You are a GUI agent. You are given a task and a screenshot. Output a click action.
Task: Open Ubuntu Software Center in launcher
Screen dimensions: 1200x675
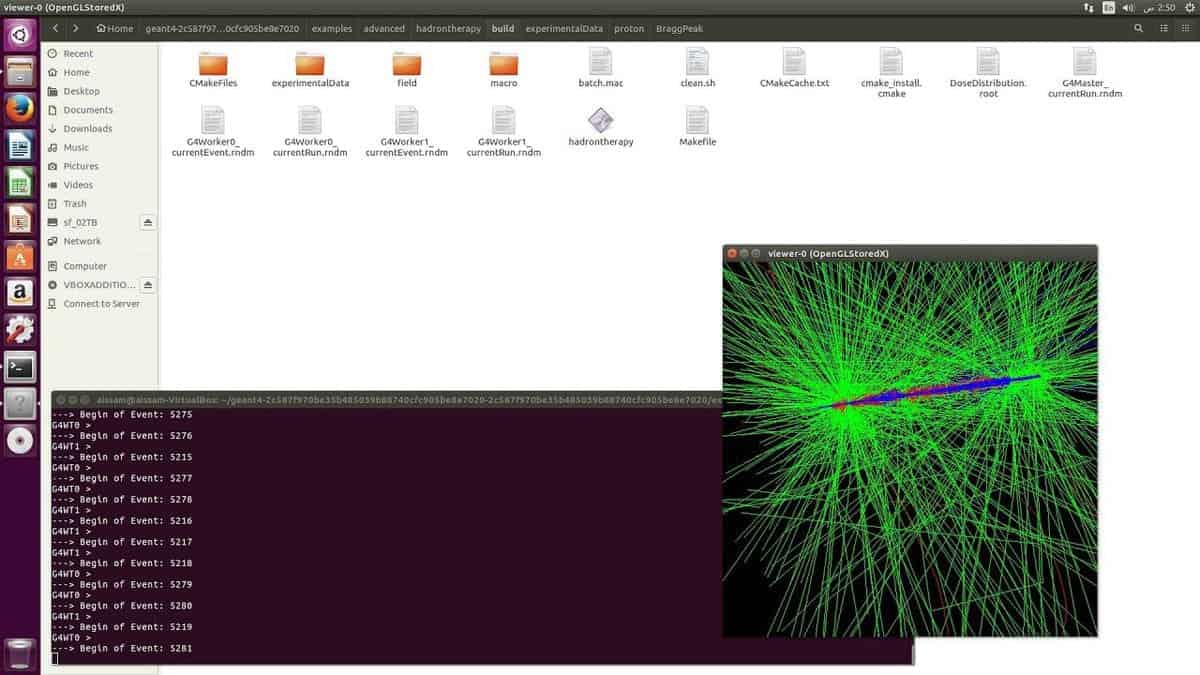click(20, 256)
